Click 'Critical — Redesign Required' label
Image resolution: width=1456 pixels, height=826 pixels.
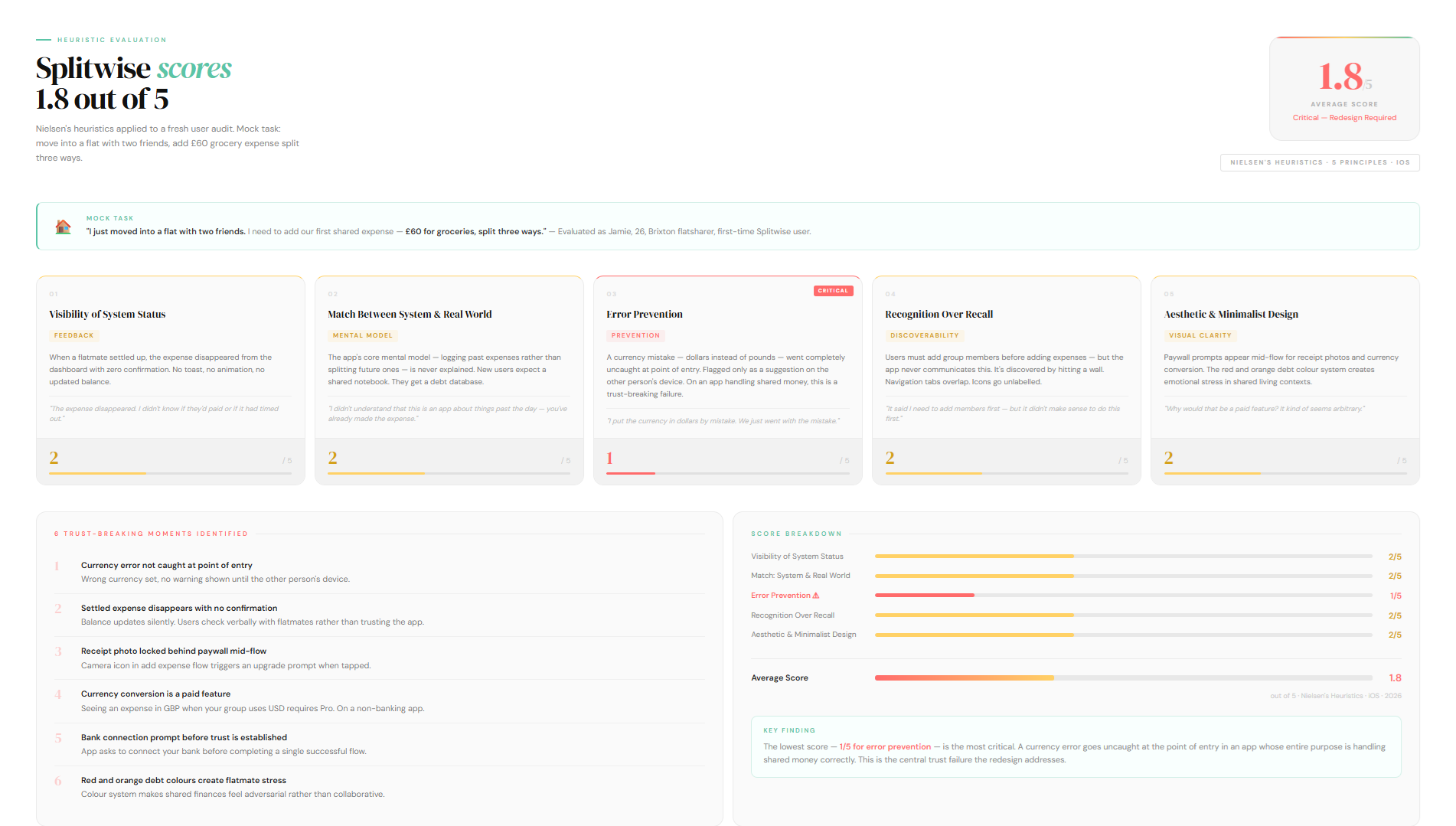1344,118
